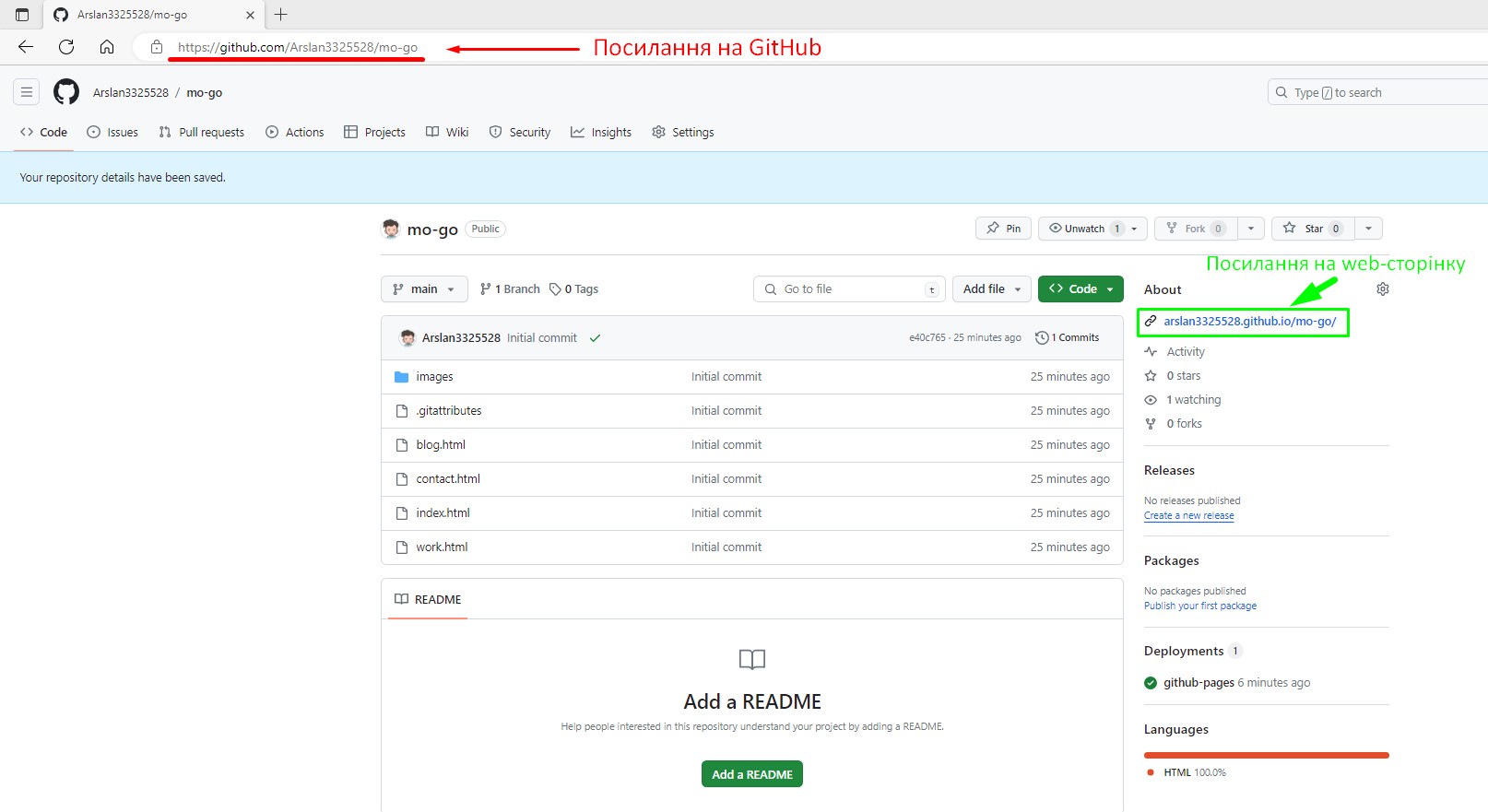Click the file icon of blog.html
Image resolution: width=1488 pixels, height=812 pixels.
click(401, 445)
